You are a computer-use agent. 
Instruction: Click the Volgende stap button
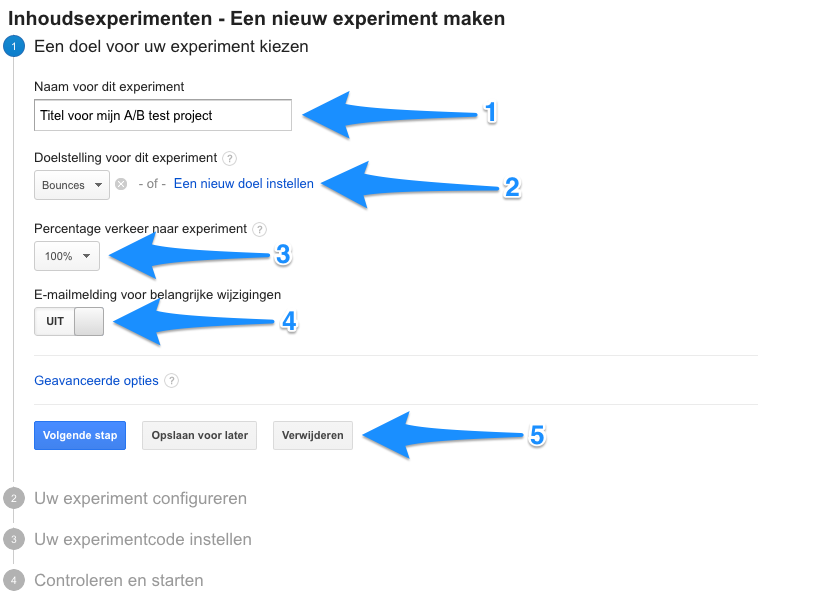(80, 435)
